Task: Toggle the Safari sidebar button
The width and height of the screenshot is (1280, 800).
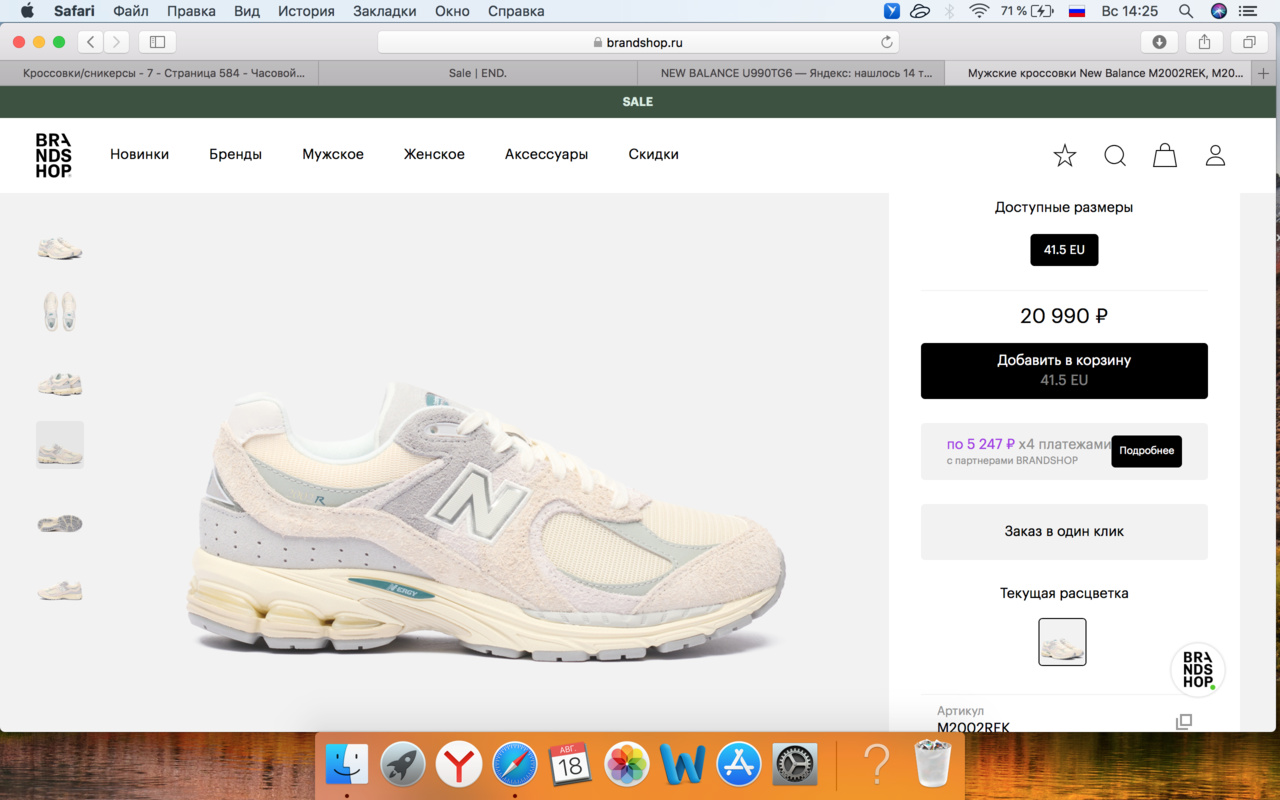Action: [x=157, y=42]
